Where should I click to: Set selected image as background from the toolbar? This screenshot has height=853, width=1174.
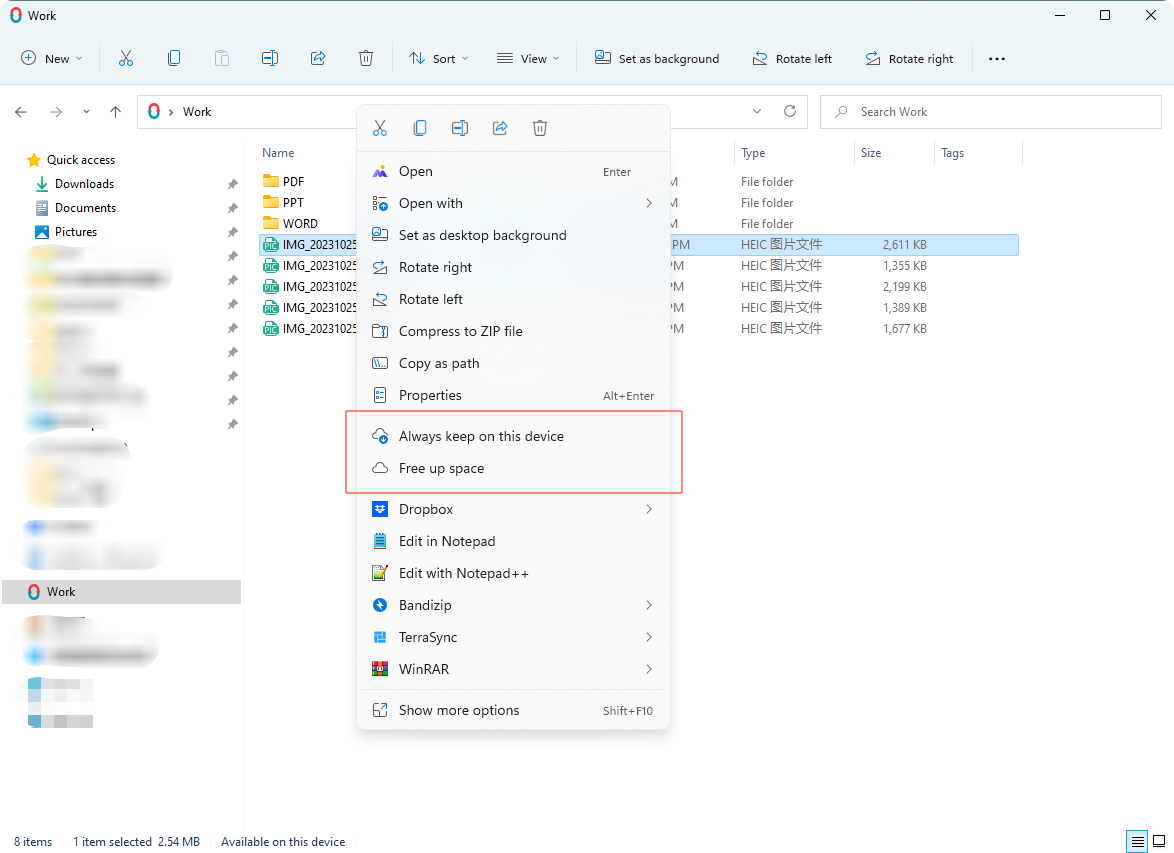click(x=657, y=58)
